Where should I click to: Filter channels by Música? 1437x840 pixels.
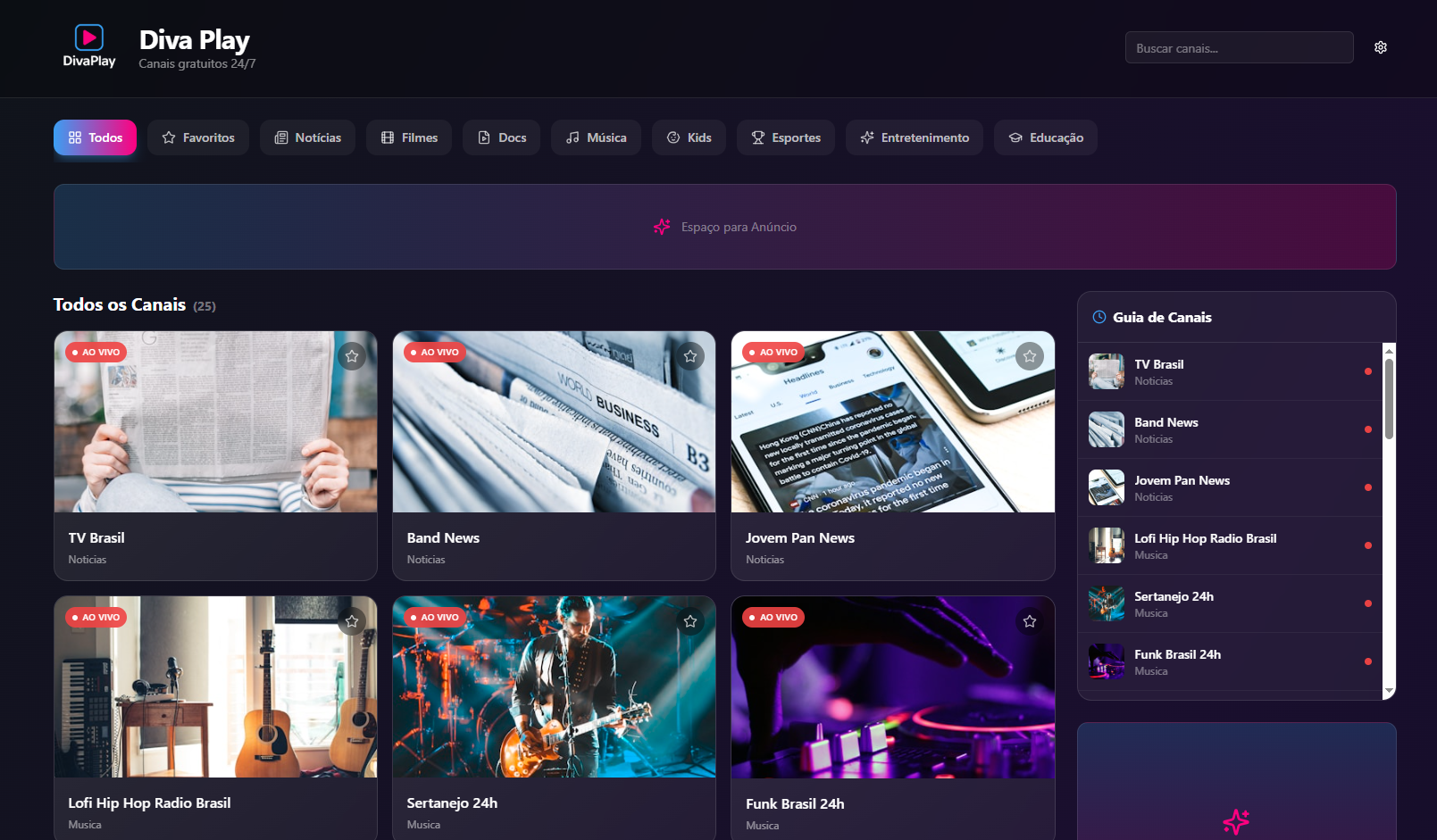(x=596, y=137)
